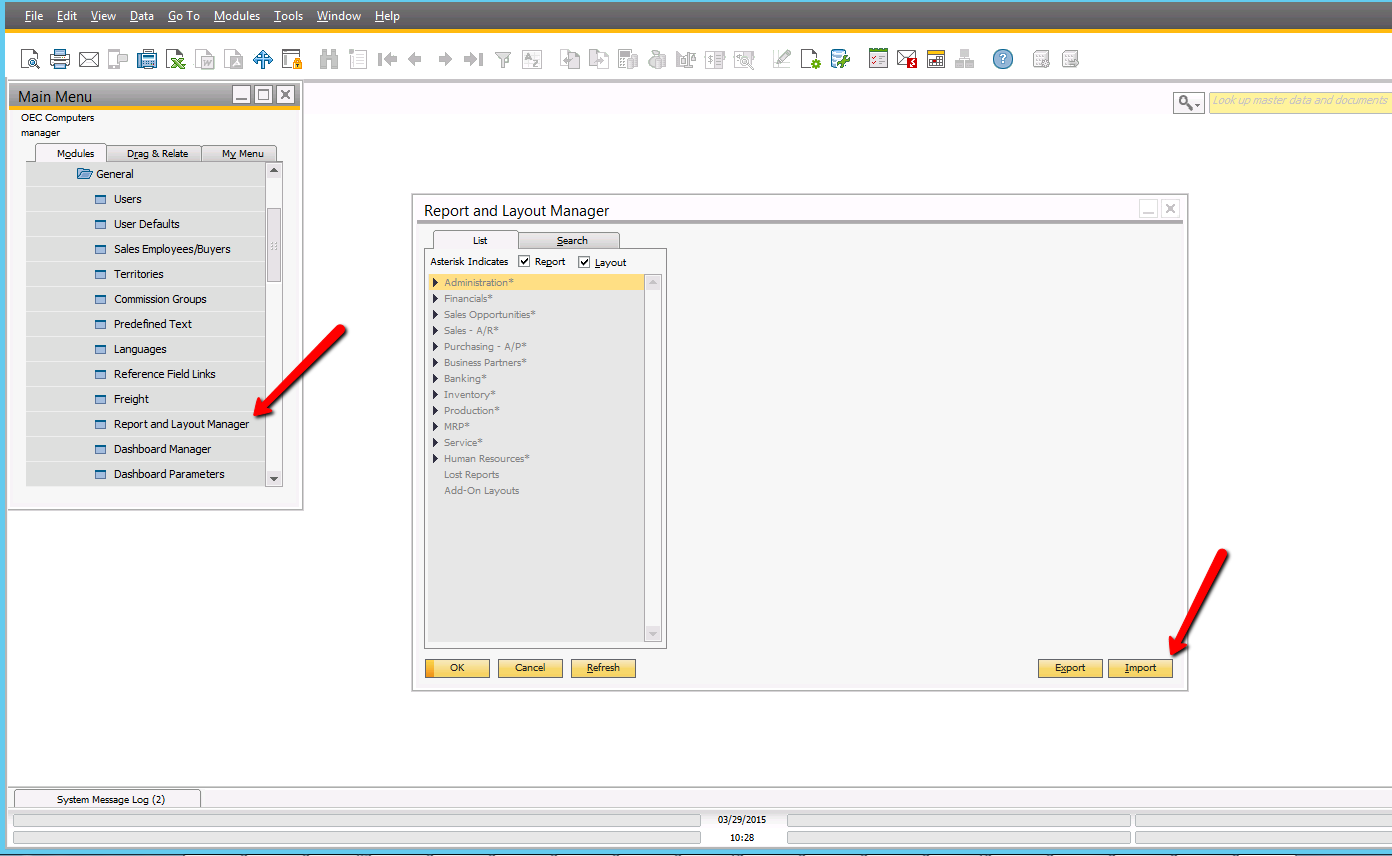Click the printer icon in the toolbar
This screenshot has width=1392, height=856.
(60, 60)
